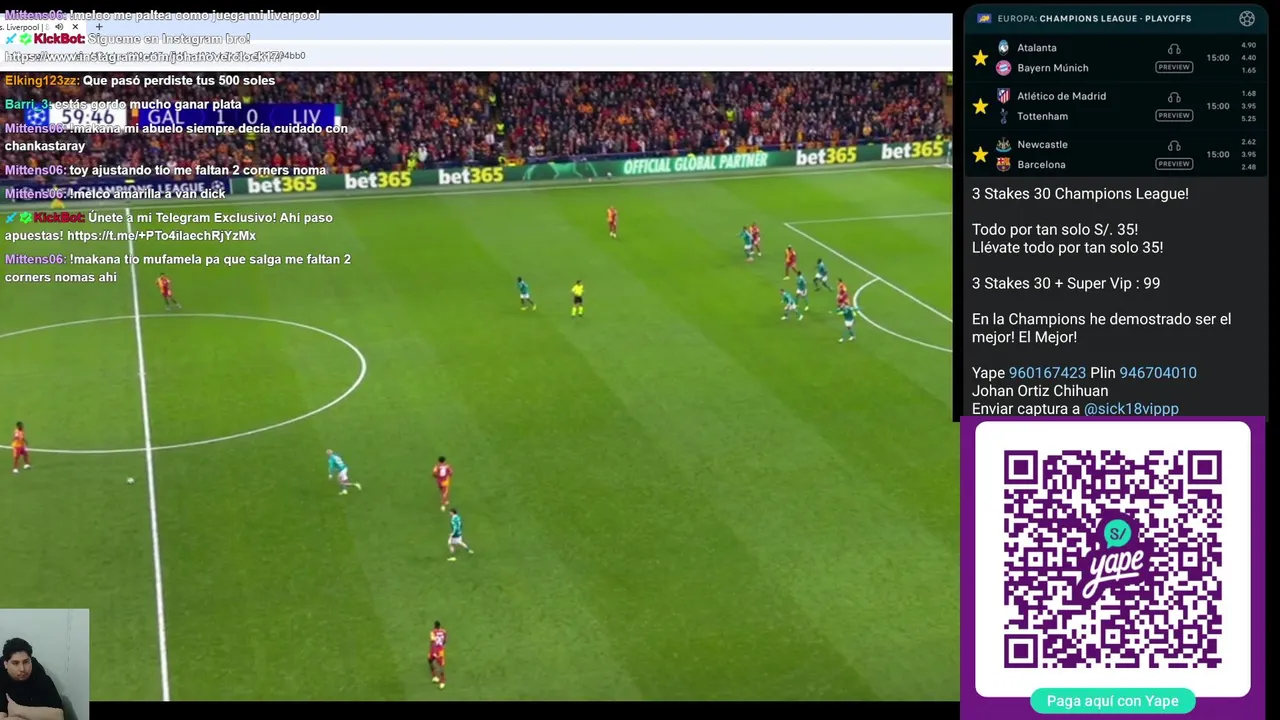Close the Liverpool browser tab
Viewport: 1280px width, 720px height.
[76, 27]
